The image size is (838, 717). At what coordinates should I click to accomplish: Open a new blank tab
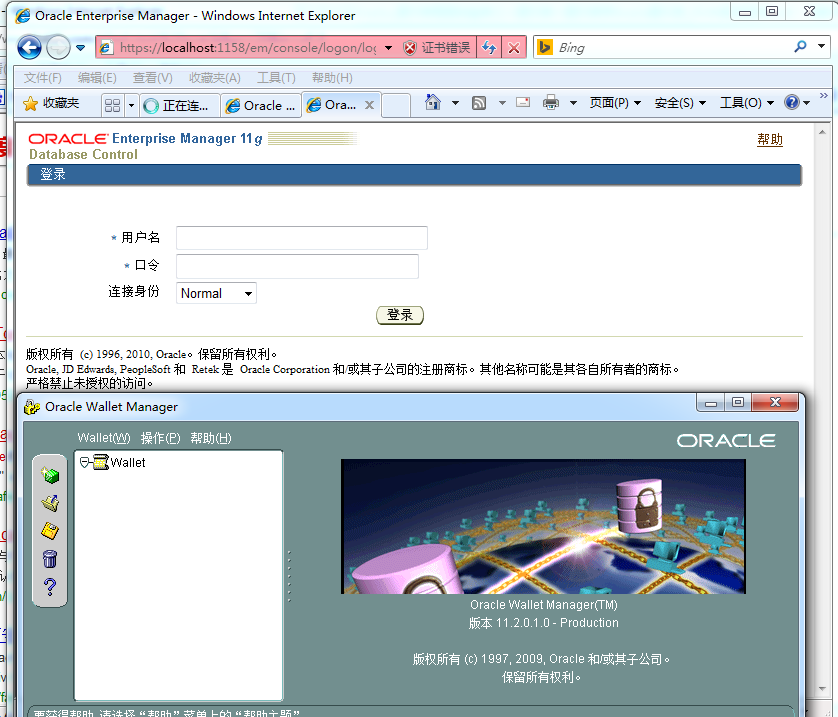[396, 105]
